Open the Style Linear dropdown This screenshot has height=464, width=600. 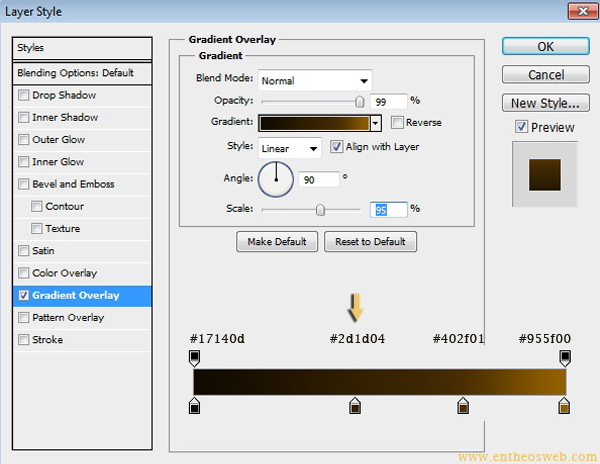289,148
